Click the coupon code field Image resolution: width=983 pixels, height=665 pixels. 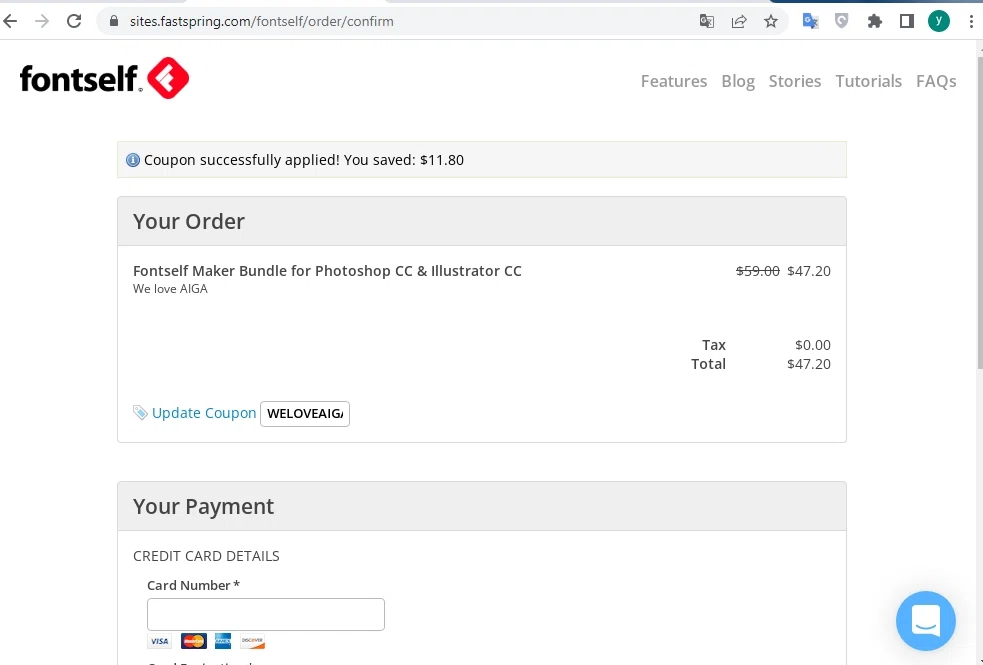(x=305, y=414)
